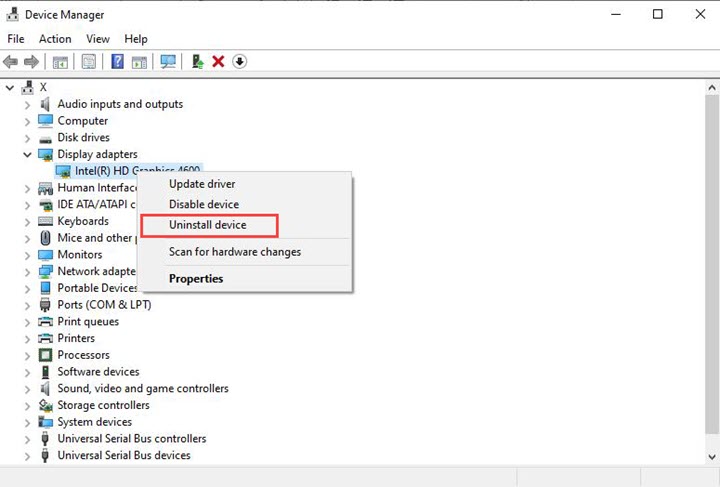Image resolution: width=720 pixels, height=487 pixels.
Task: Select the System devices tree row
Action: 94,422
